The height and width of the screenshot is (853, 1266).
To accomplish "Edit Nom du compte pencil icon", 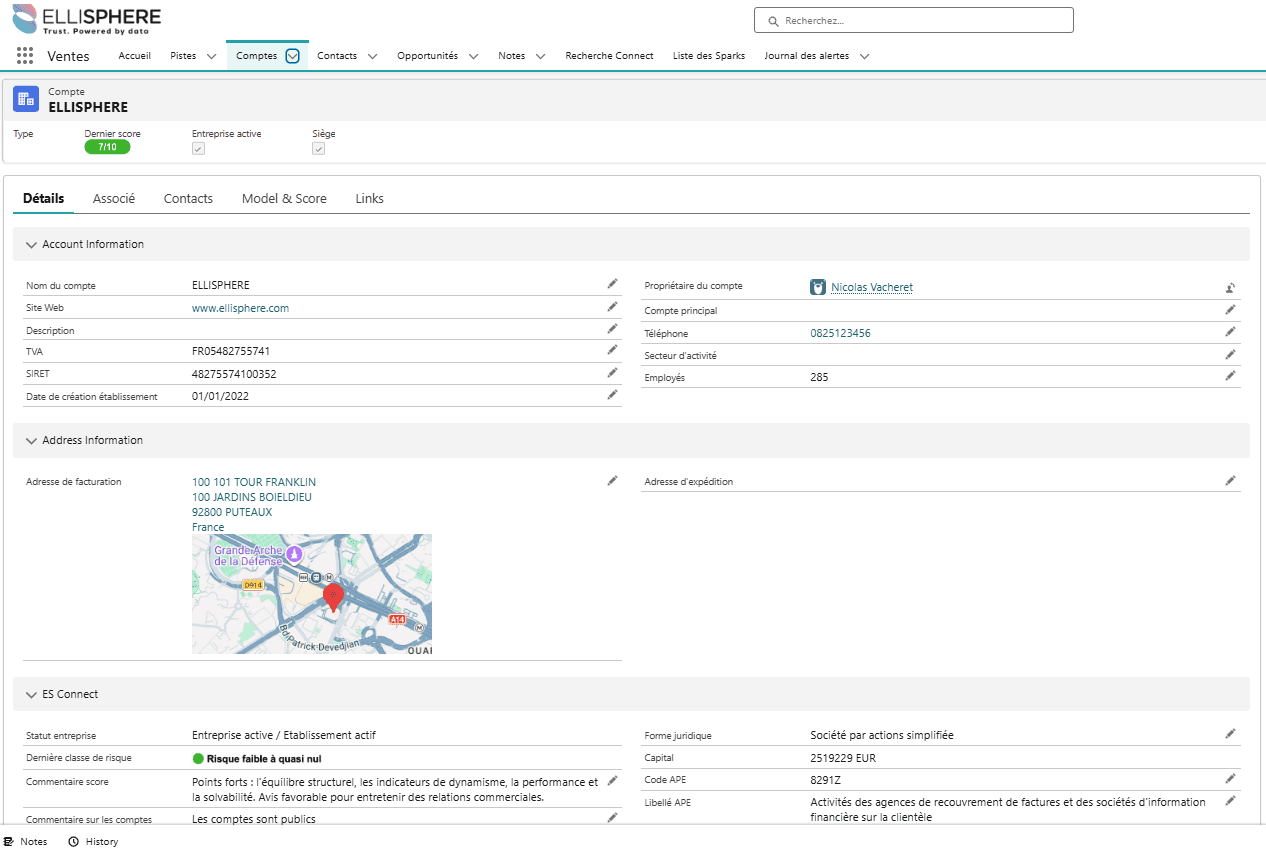I will click(612, 284).
